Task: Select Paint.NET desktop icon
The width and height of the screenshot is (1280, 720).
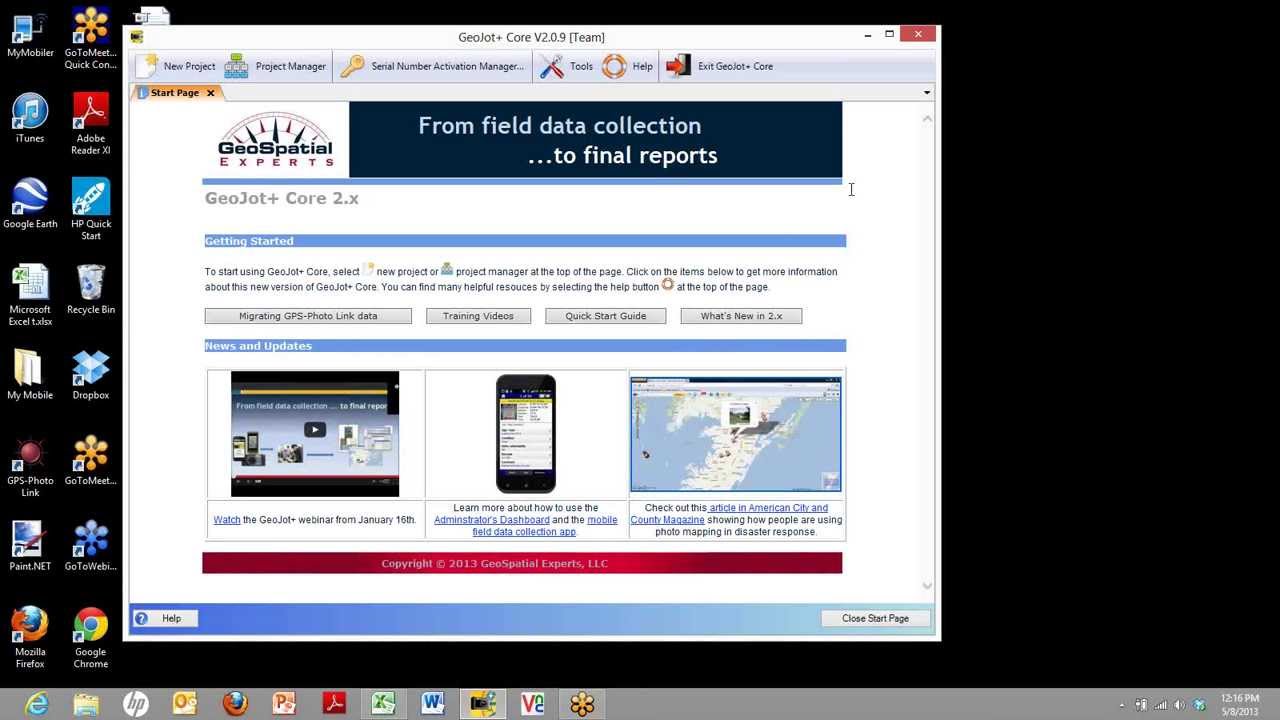Action: [x=30, y=546]
